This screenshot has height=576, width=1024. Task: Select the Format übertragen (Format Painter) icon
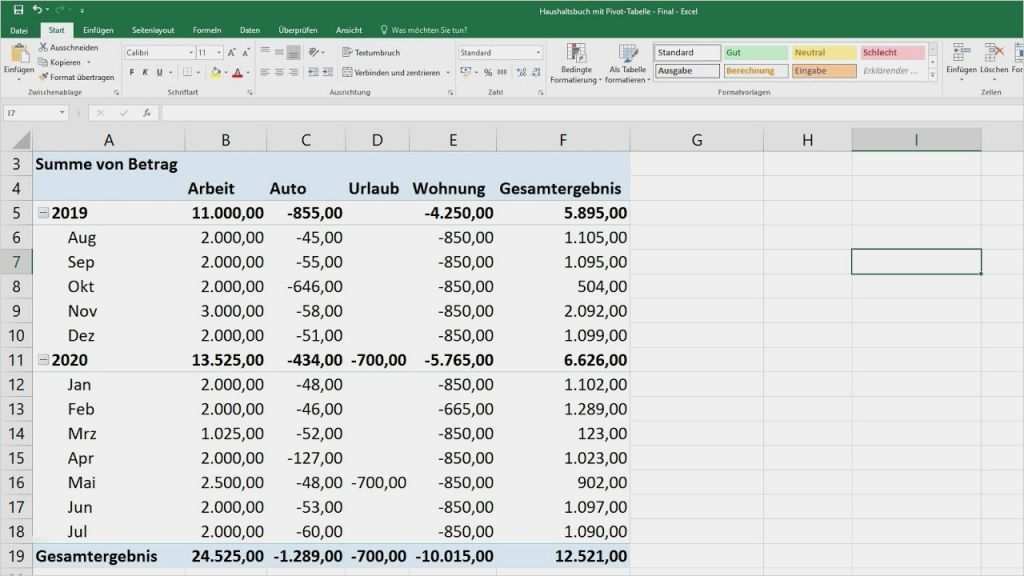pyautogui.click(x=44, y=76)
